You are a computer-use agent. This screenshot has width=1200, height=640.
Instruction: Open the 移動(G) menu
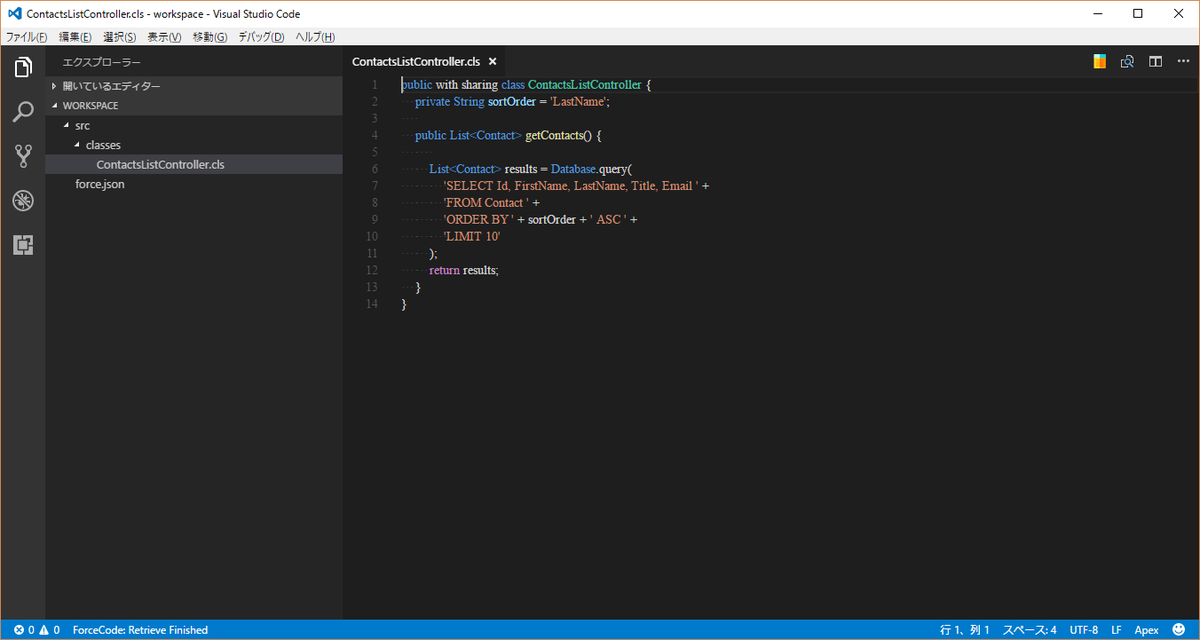click(x=210, y=37)
